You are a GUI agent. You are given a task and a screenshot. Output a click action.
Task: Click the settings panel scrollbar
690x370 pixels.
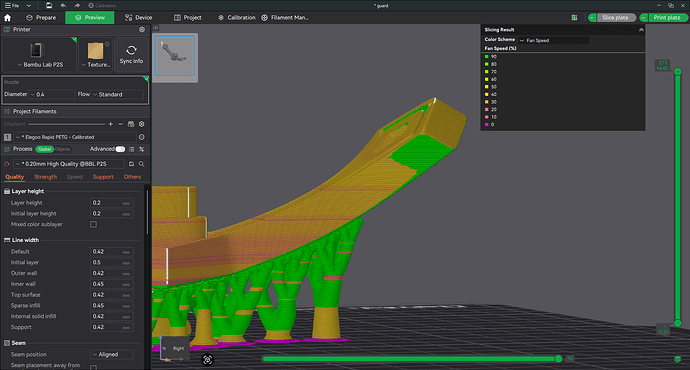[x=147, y=212]
